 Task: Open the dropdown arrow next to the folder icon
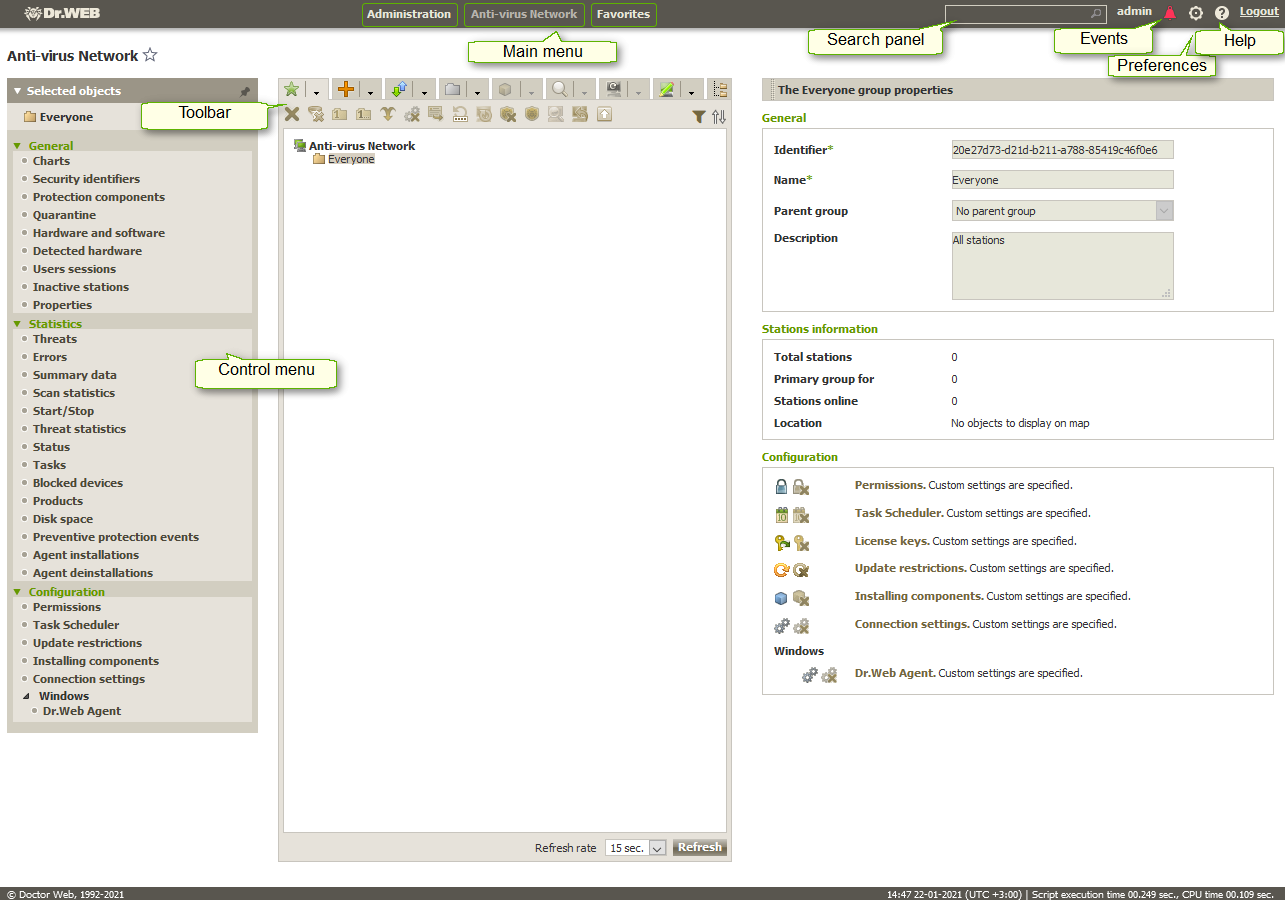pos(477,91)
